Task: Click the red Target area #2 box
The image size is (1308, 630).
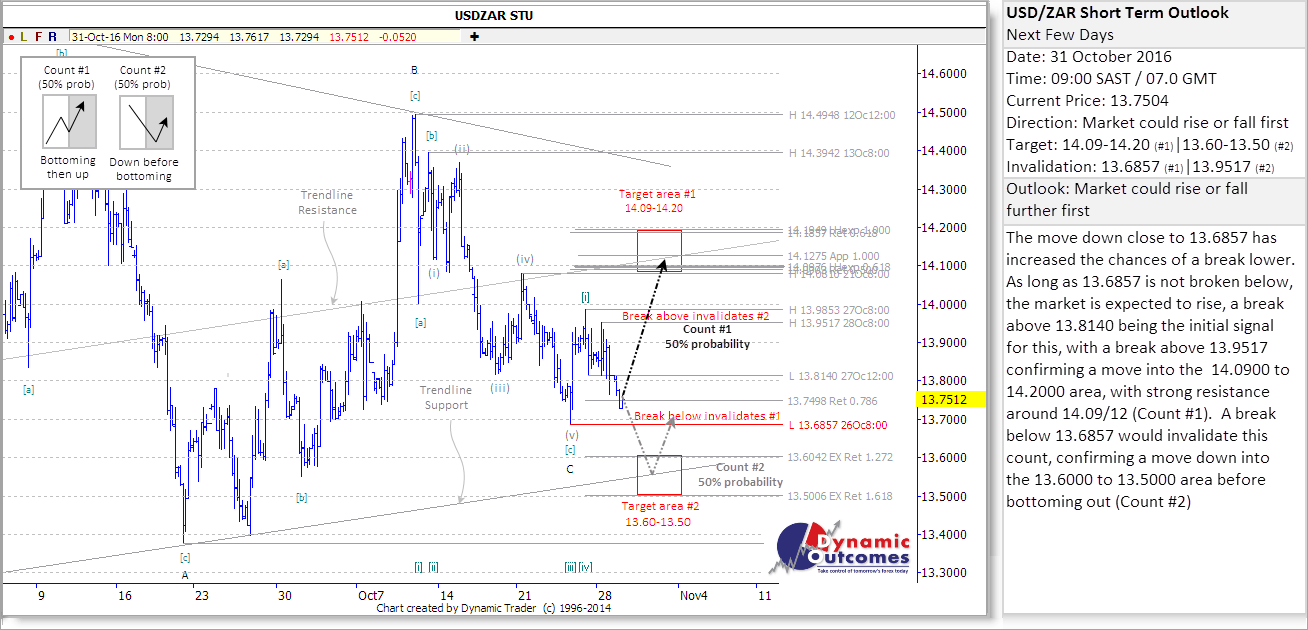Action: click(659, 475)
